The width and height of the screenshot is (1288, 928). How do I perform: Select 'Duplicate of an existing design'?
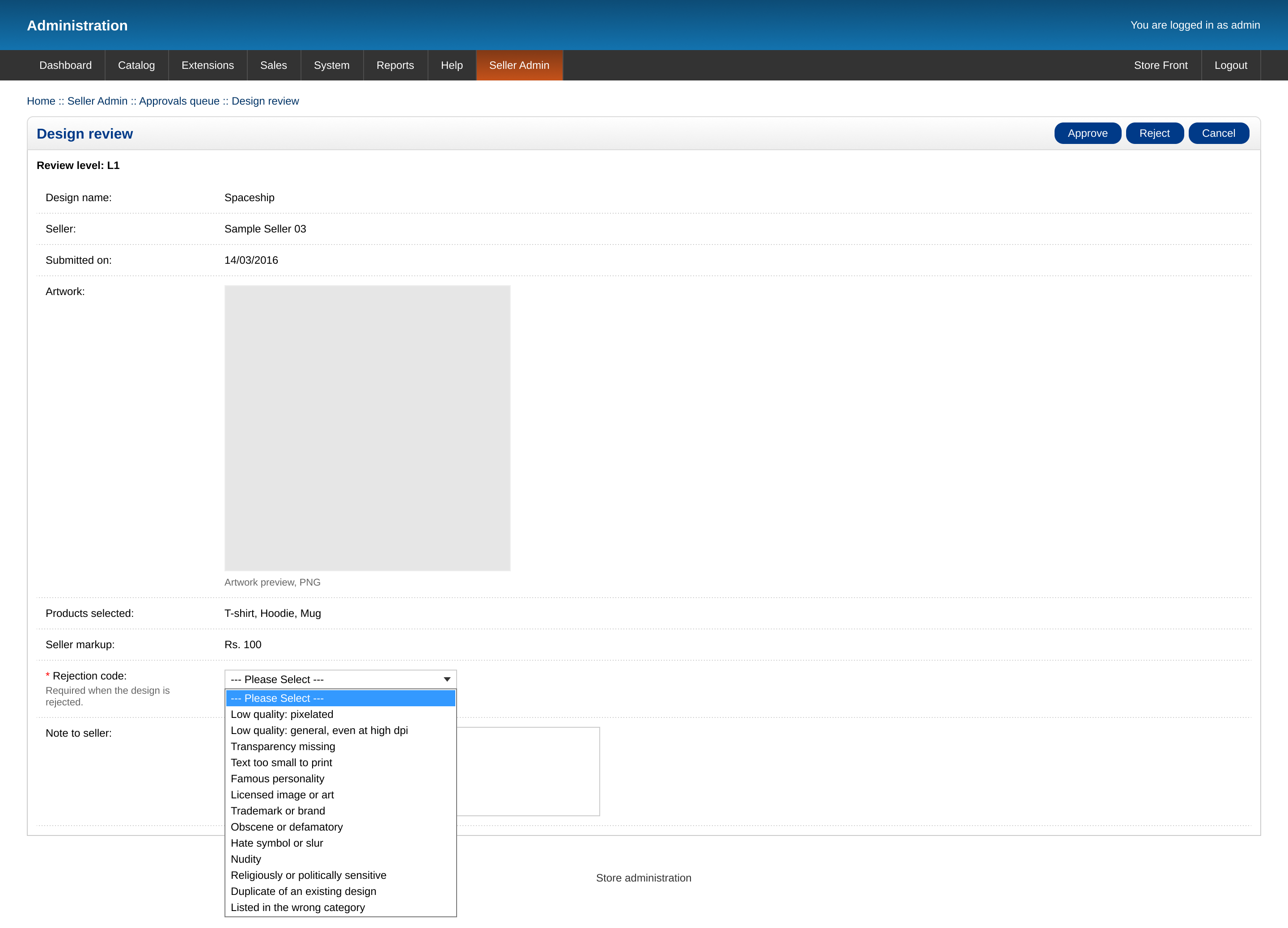coord(340,891)
